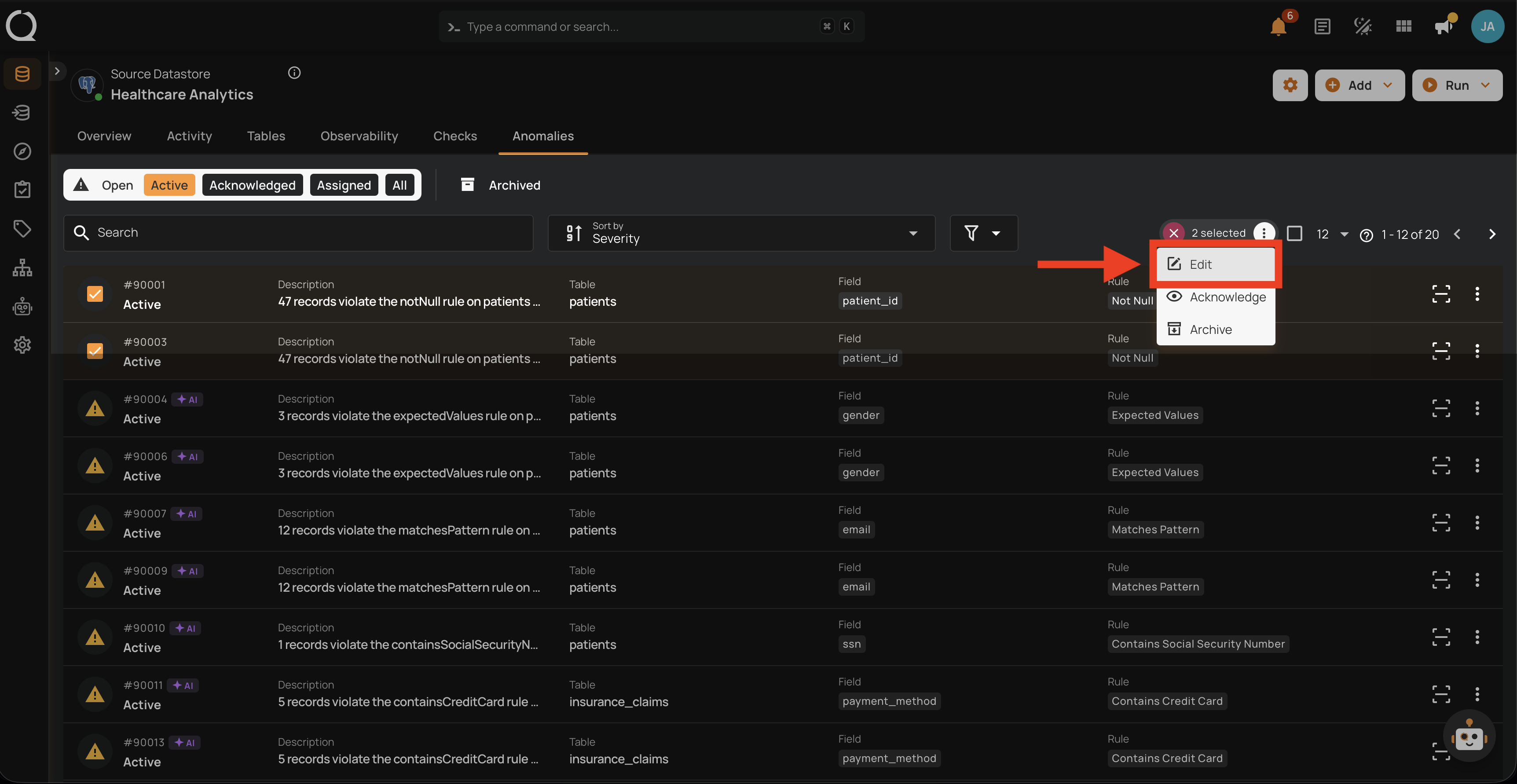Open more options for anomaly #90003

pos(1477,351)
